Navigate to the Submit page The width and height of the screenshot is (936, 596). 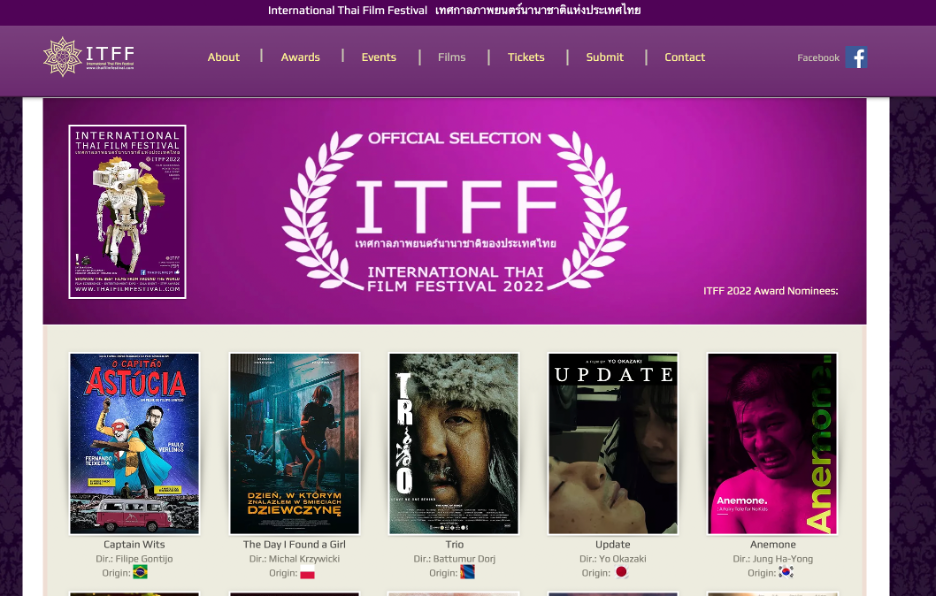pyautogui.click(x=605, y=57)
